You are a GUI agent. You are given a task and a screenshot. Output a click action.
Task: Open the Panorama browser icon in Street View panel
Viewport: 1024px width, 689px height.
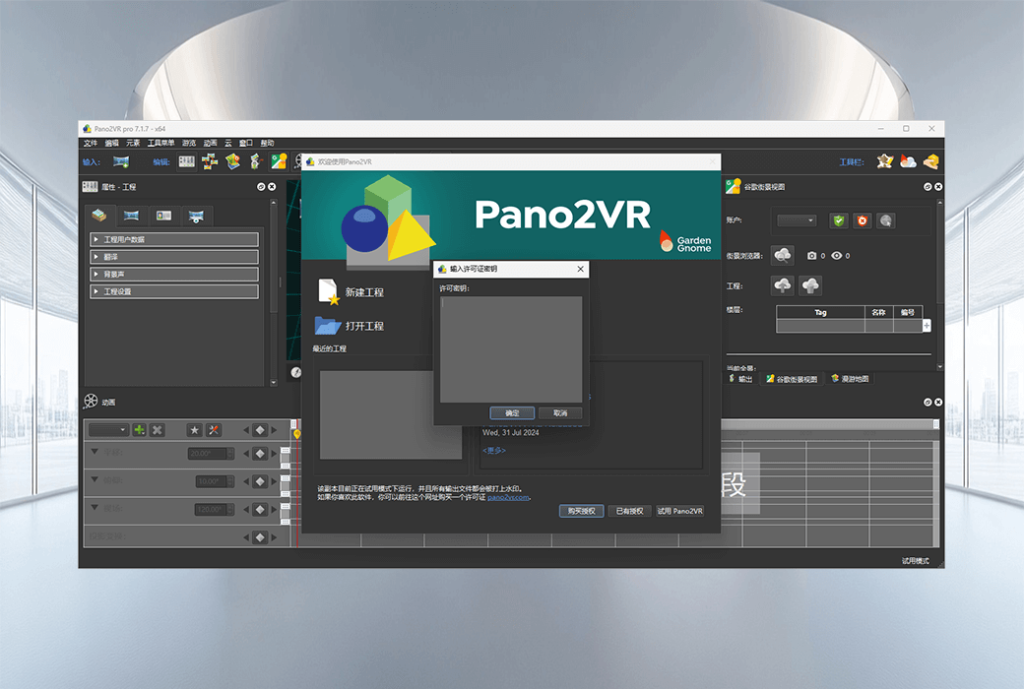[x=782, y=256]
